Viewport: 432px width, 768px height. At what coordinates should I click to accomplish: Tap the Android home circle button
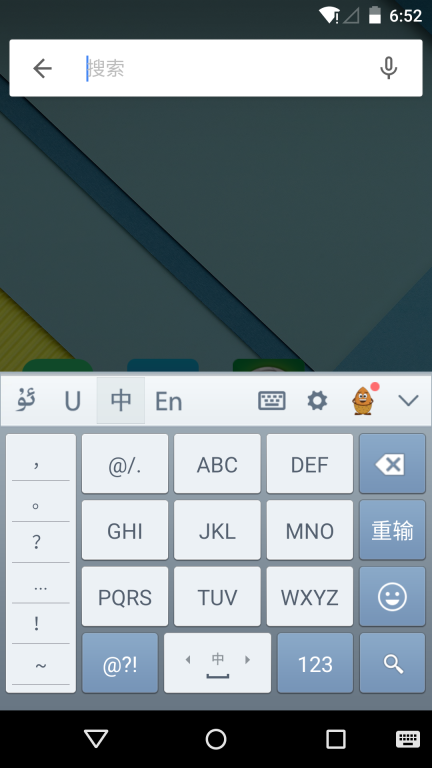tap(216, 739)
